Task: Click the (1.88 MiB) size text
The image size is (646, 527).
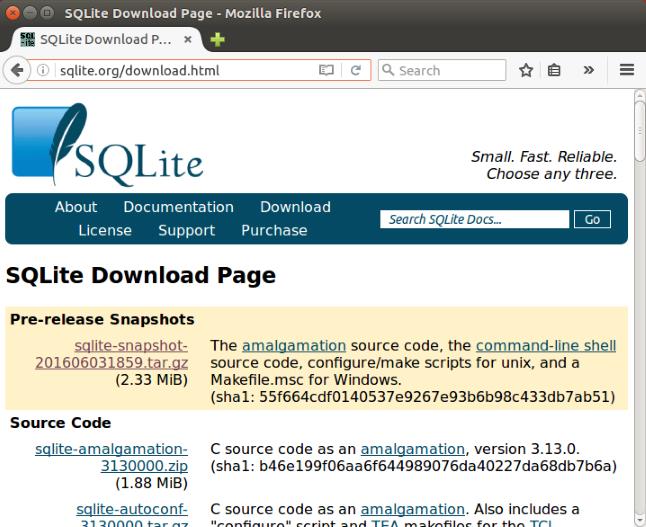Action: (x=152, y=483)
